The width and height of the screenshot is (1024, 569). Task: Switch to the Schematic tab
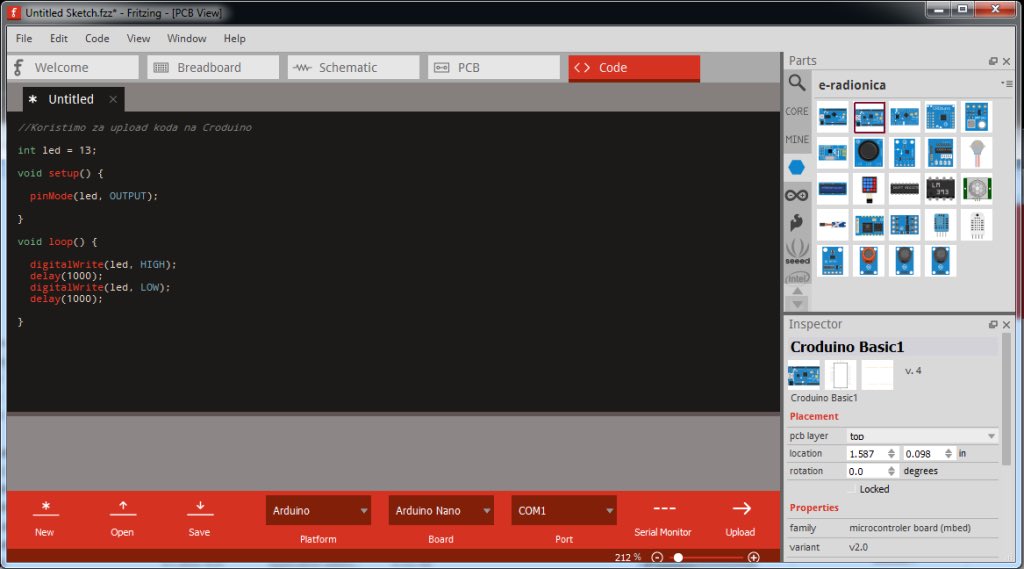pos(353,67)
